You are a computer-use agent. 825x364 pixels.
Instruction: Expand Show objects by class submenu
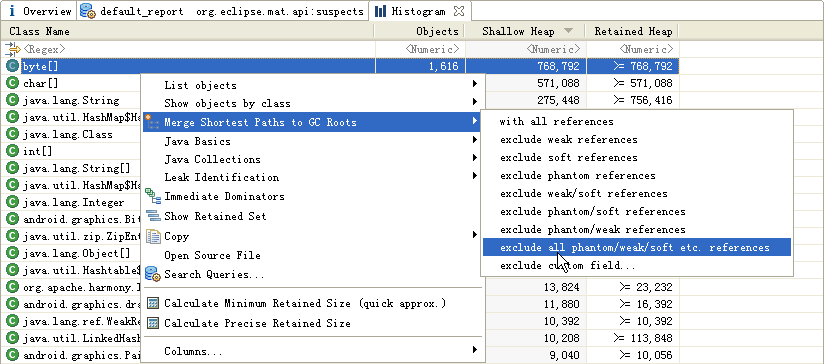[x=313, y=103]
